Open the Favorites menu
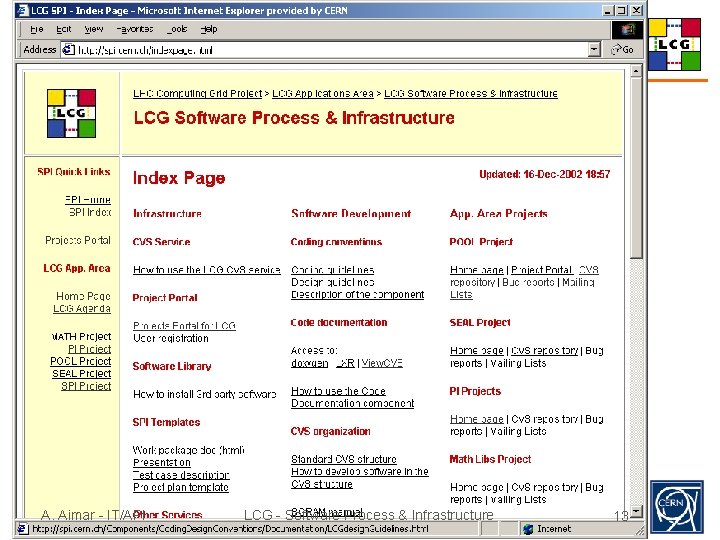Viewport: 720px width, 540px height. pyautogui.click(x=135, y=29)
